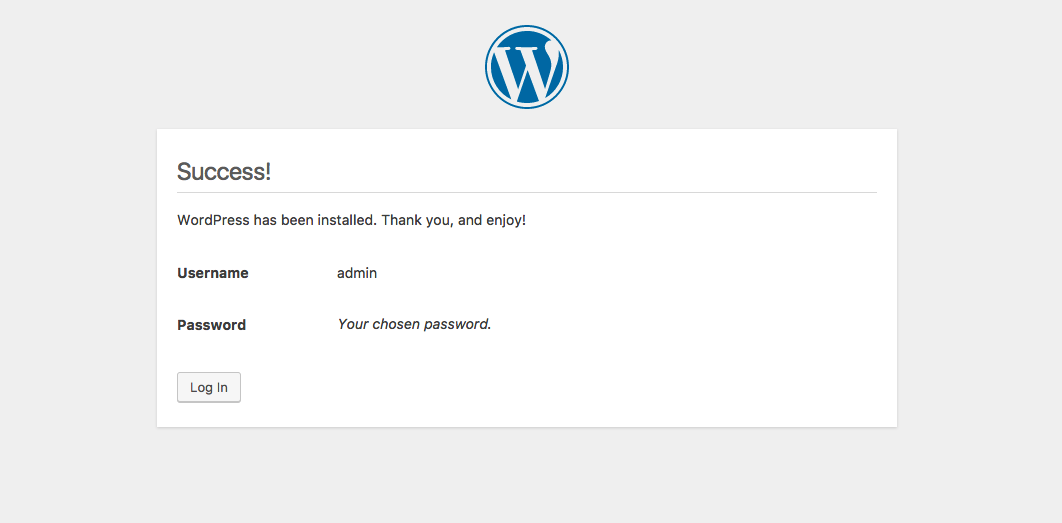This screenshot has width=1062, height=523.
Task: Click the Password label
Action: coord(211,325)
